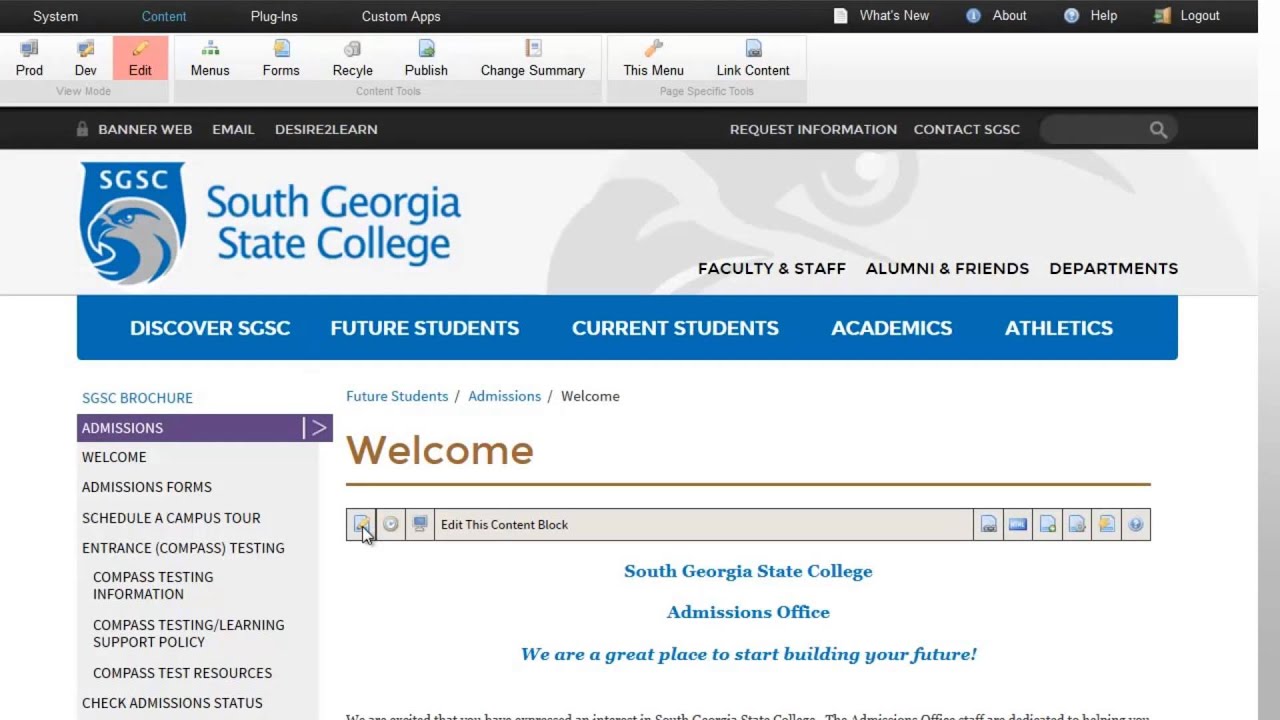Image resolution: width=1280 pixels, height=720 pixels.
Task: Click the blue help globe icon in content block bar
Action: coord(1136,524)
